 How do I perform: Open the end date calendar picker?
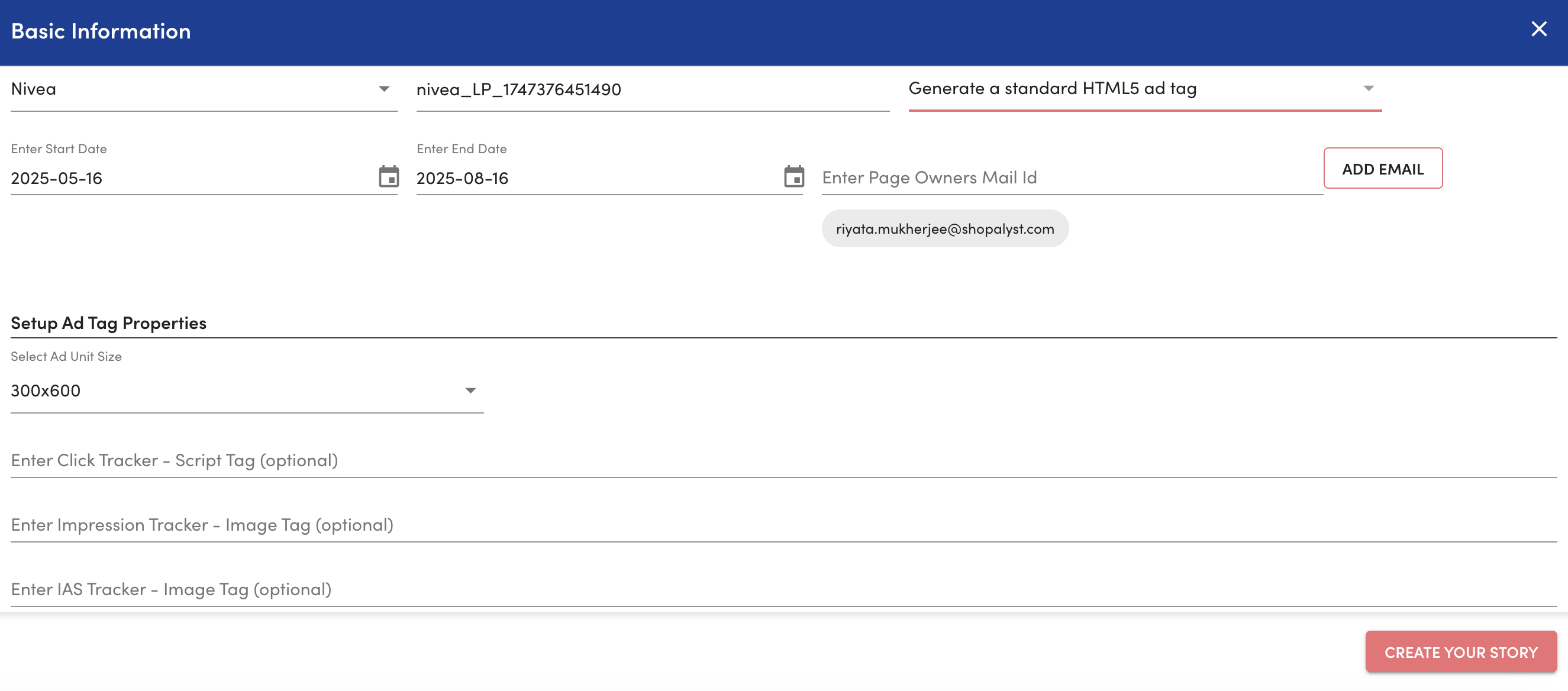(x=793, y=176)
